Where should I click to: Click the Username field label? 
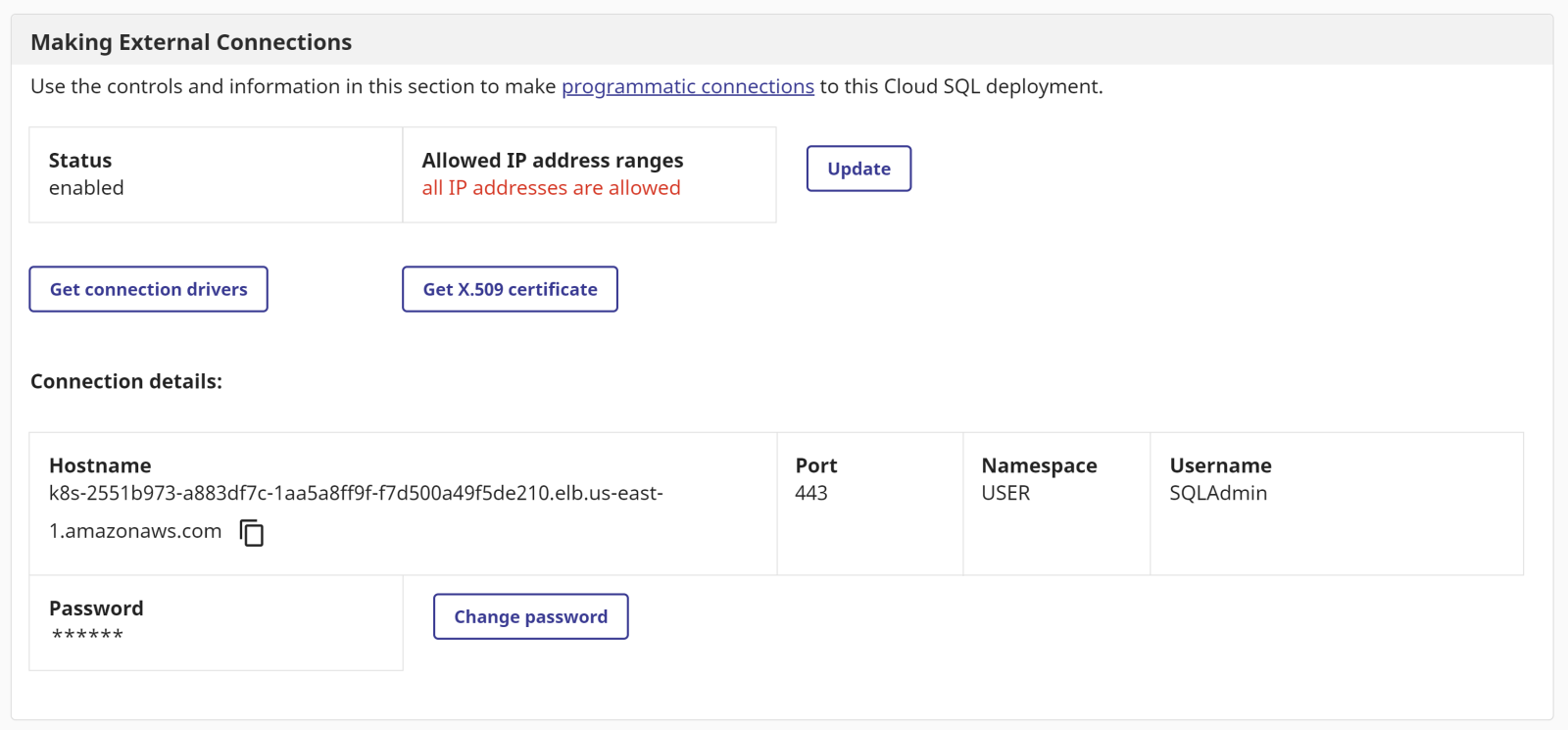point(1220,465)
